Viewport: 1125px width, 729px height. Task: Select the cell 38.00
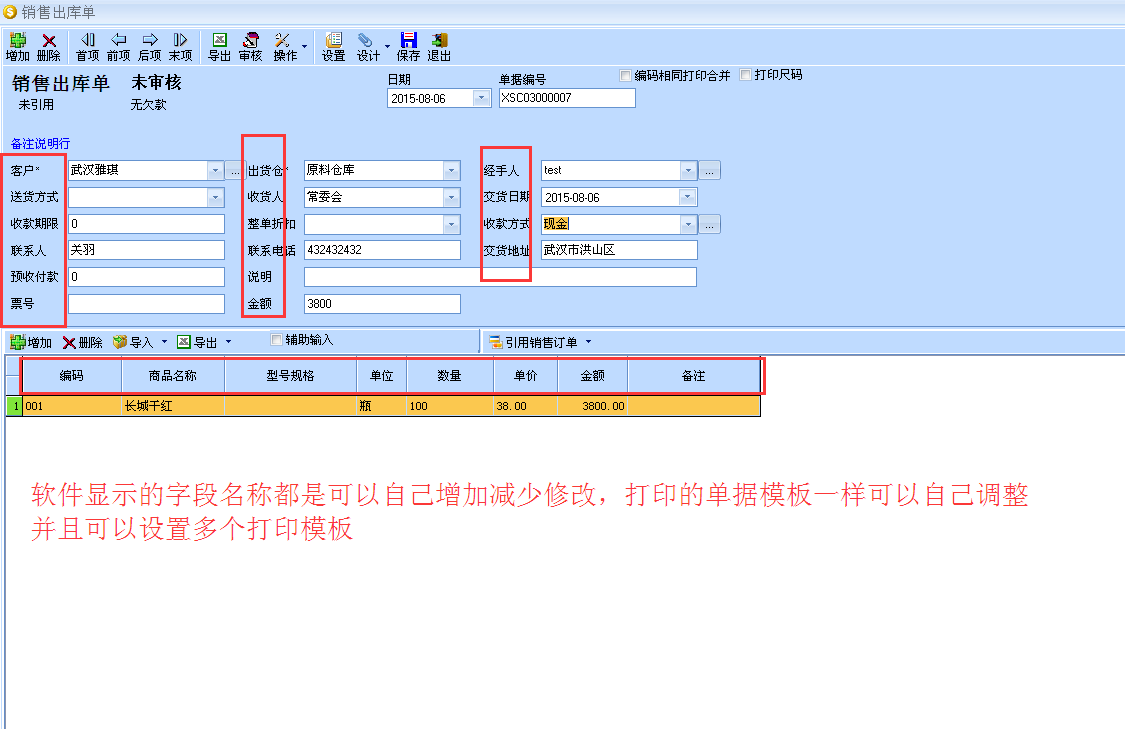[x=526, y=406]
